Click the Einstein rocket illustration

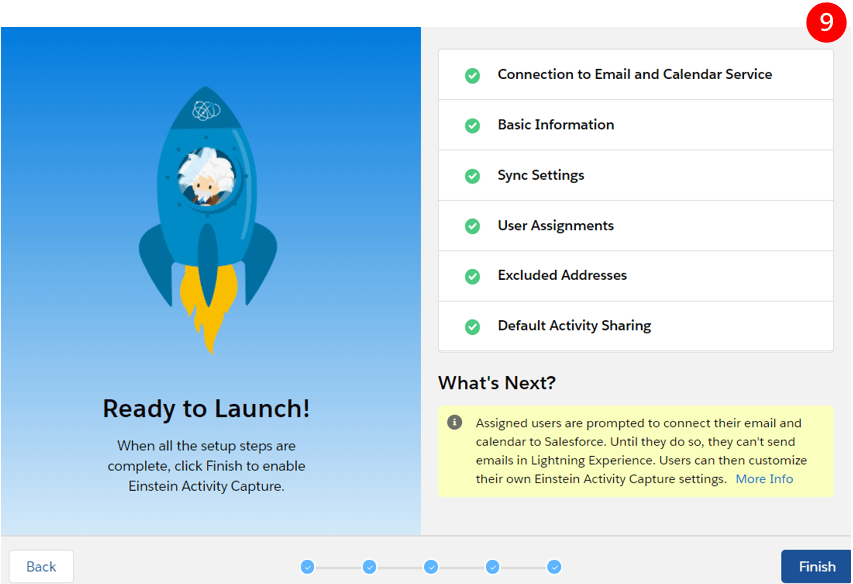(x=208, y=220)
